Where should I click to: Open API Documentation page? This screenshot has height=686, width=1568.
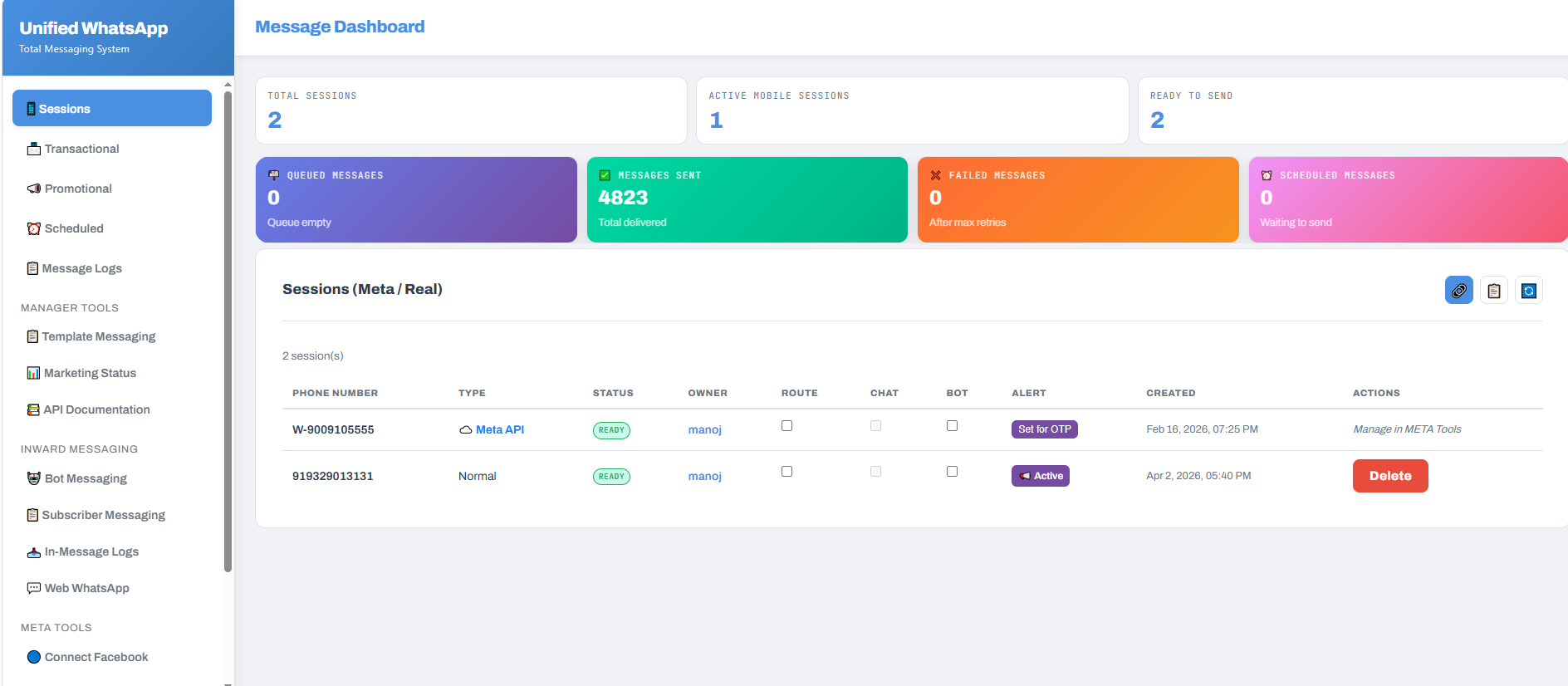[112, 409]
